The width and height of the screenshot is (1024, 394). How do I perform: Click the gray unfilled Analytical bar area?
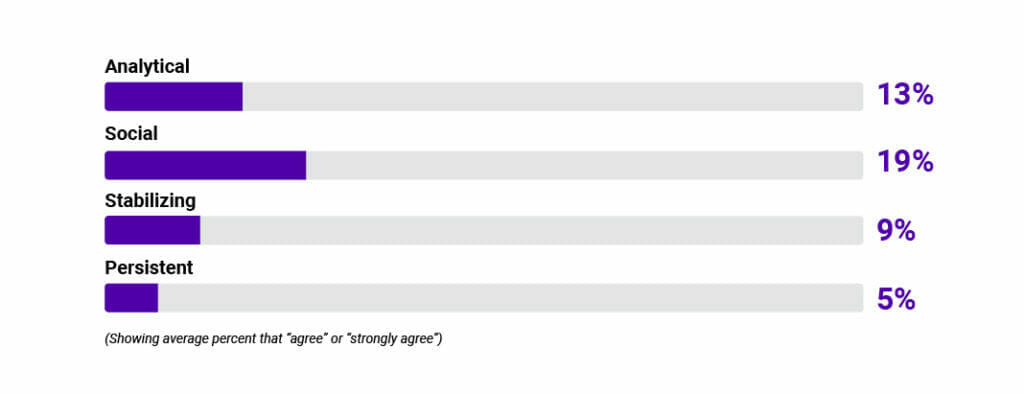click(x=552, y=97)
